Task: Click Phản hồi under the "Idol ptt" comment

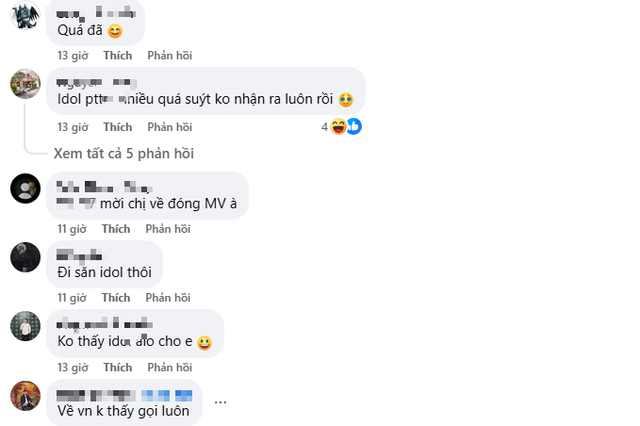Action: pos(169,128)
